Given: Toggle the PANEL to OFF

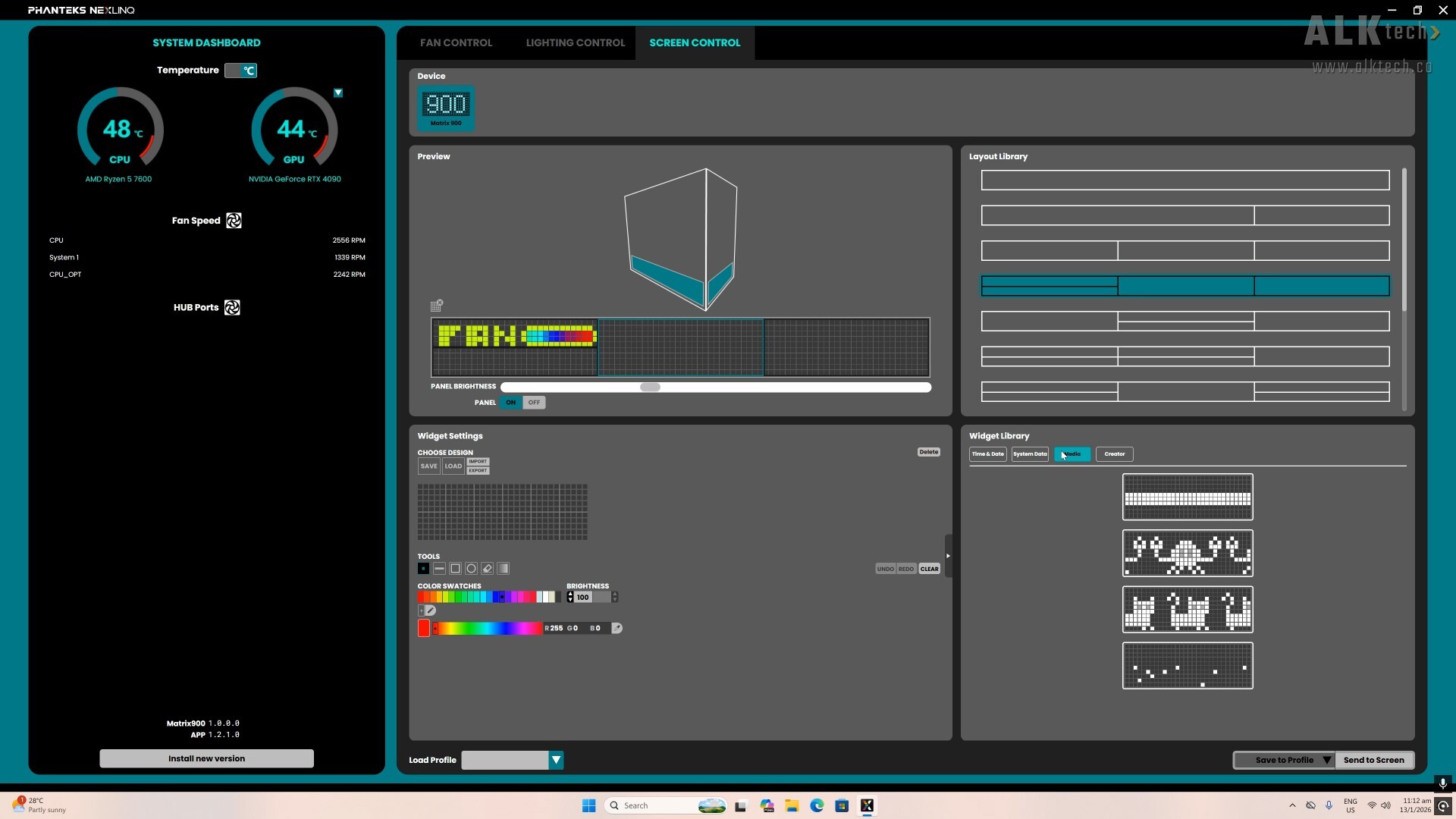Looking at the screenshot, I should [x=534, y=403].
